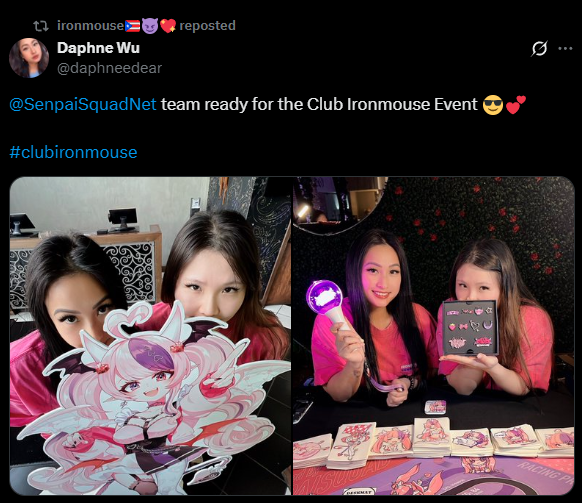This screenshot has height=503, width=582.
Task: Open the @daphneedear handle
Action: click(109, 68)
